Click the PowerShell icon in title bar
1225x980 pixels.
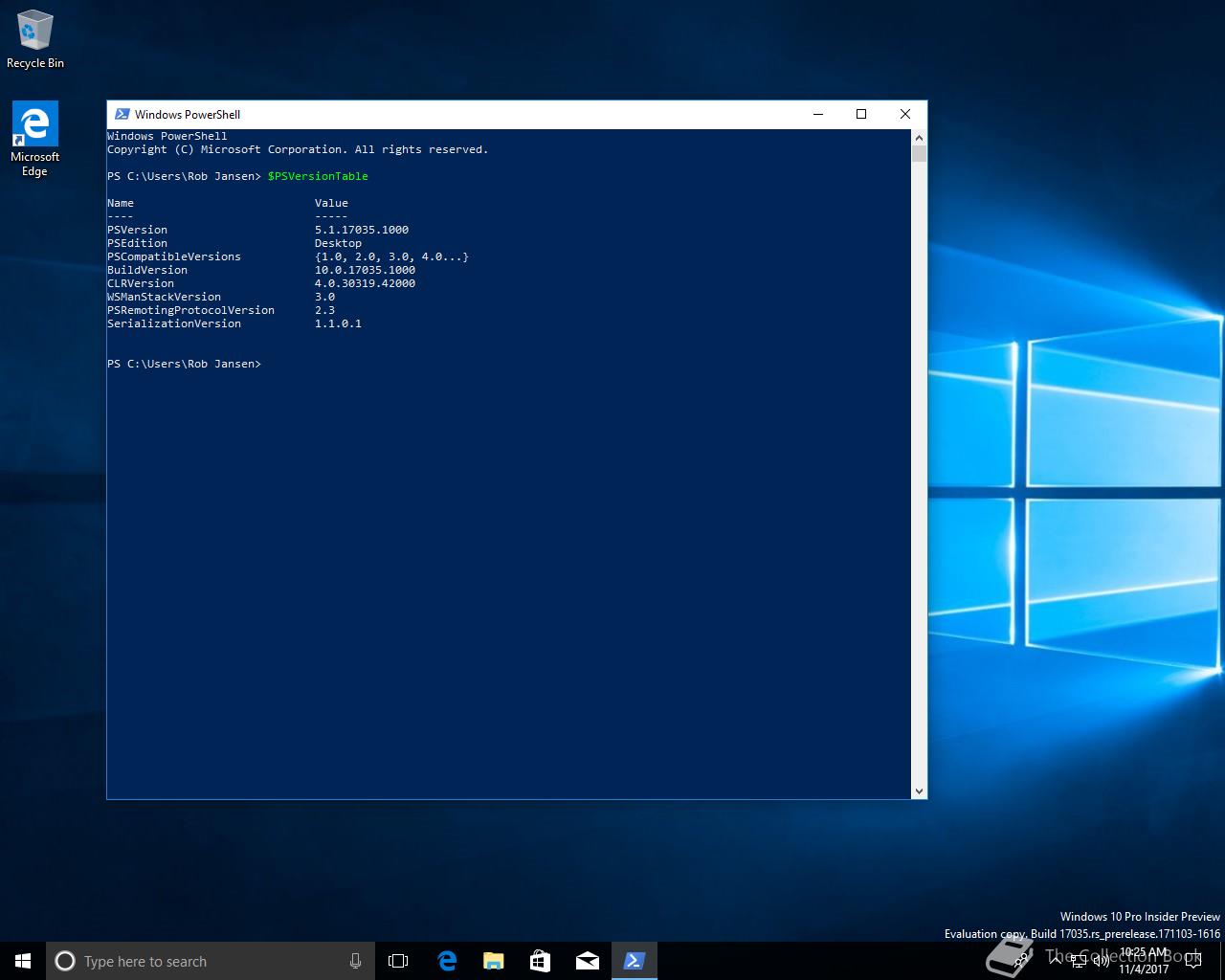point(122,114)
